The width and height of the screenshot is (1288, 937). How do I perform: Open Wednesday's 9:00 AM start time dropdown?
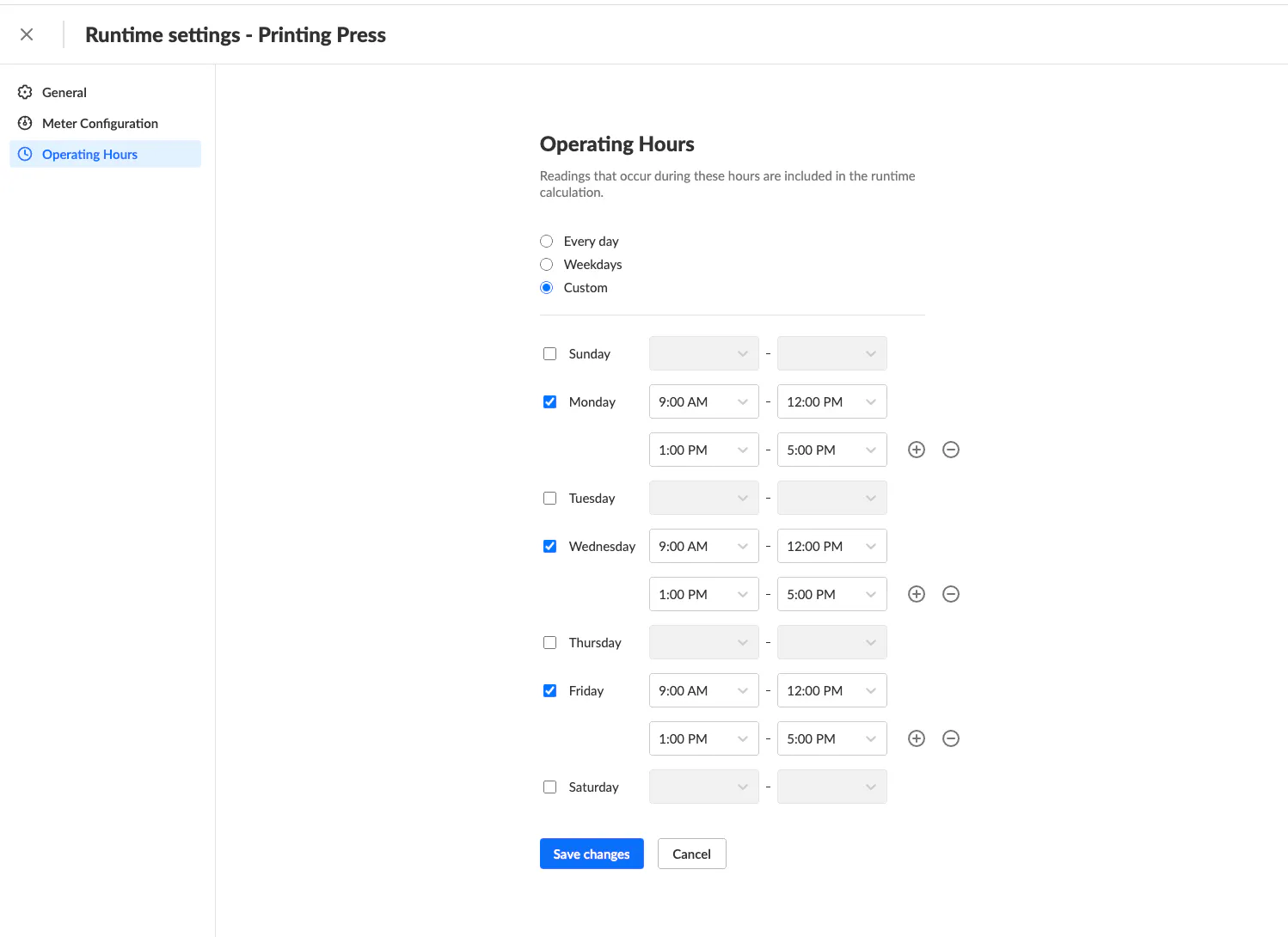point(703,546)
